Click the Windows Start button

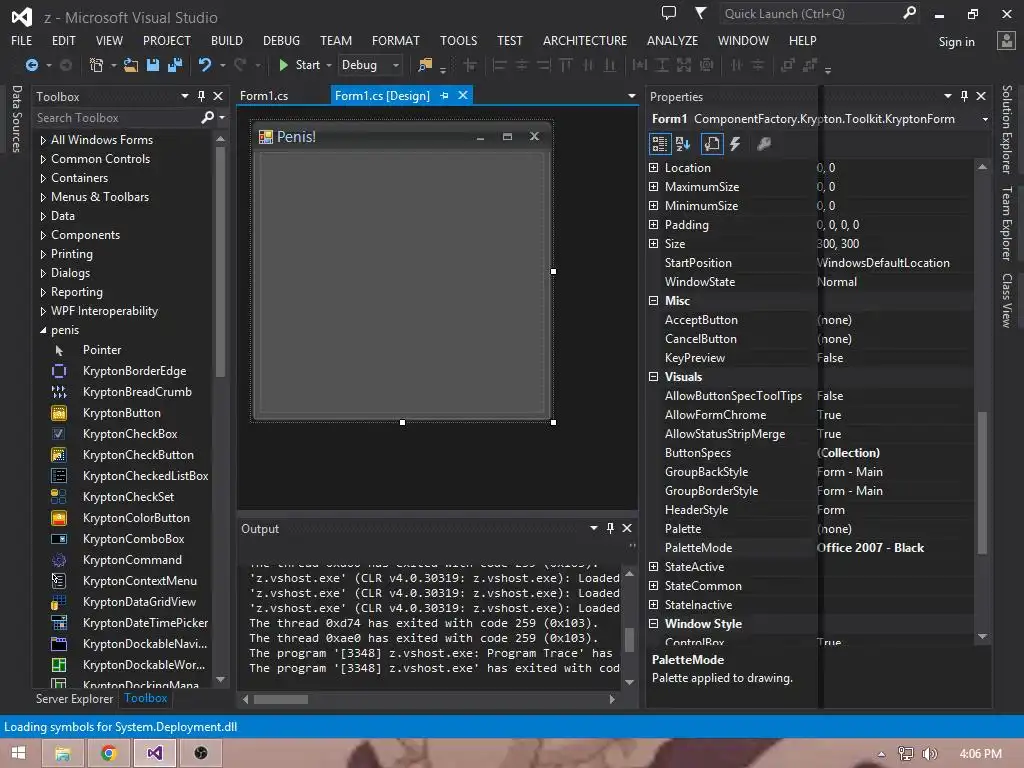coord(18,753)
